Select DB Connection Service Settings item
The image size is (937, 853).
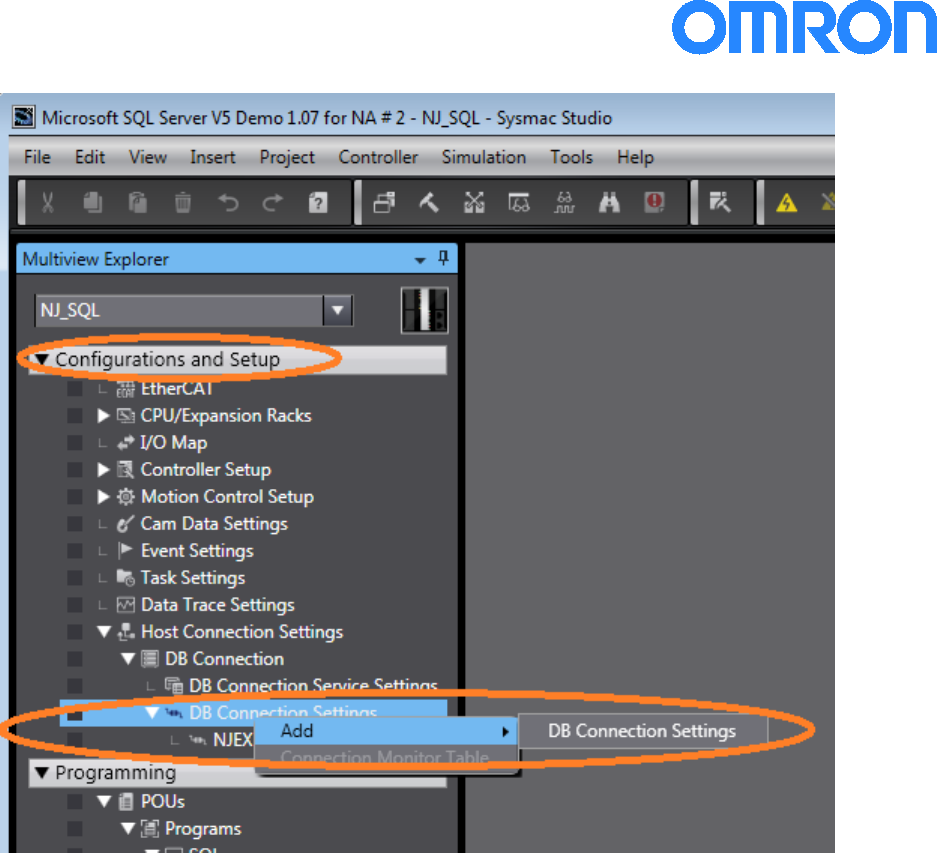coord(313,686)
